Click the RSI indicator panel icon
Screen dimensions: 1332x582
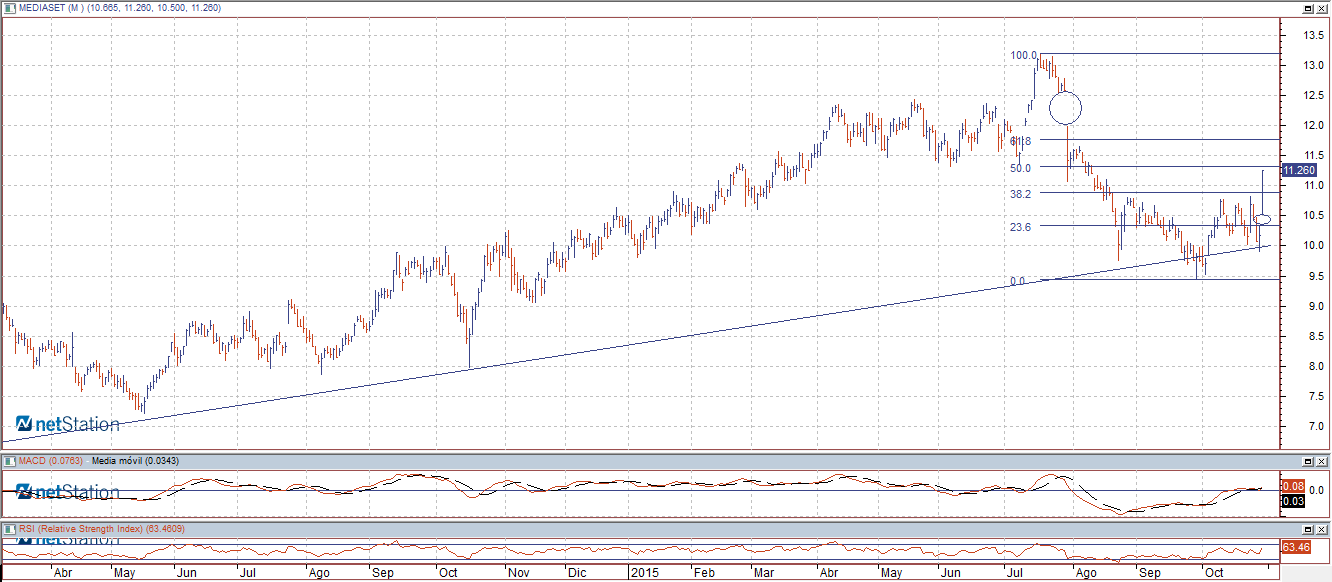click(9, 528)
